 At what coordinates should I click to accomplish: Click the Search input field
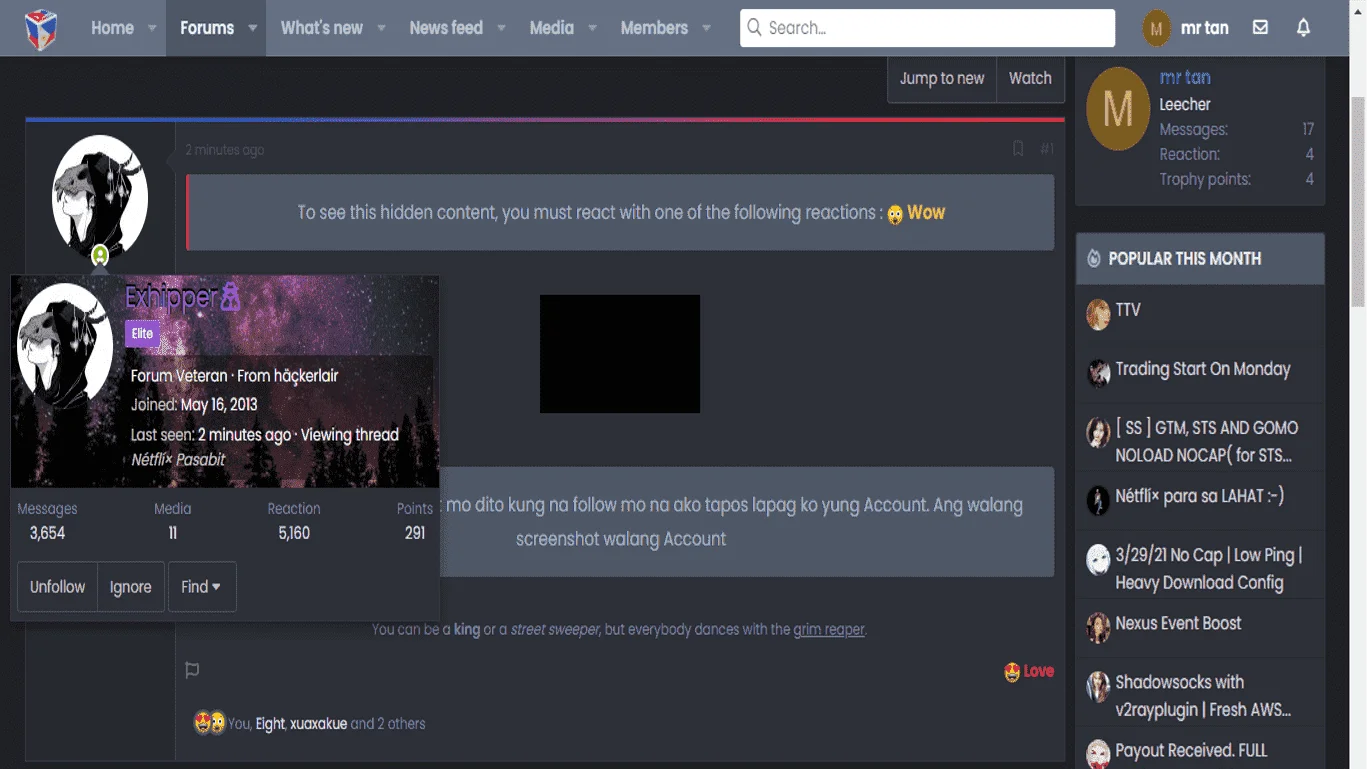[x=927, y=28]
